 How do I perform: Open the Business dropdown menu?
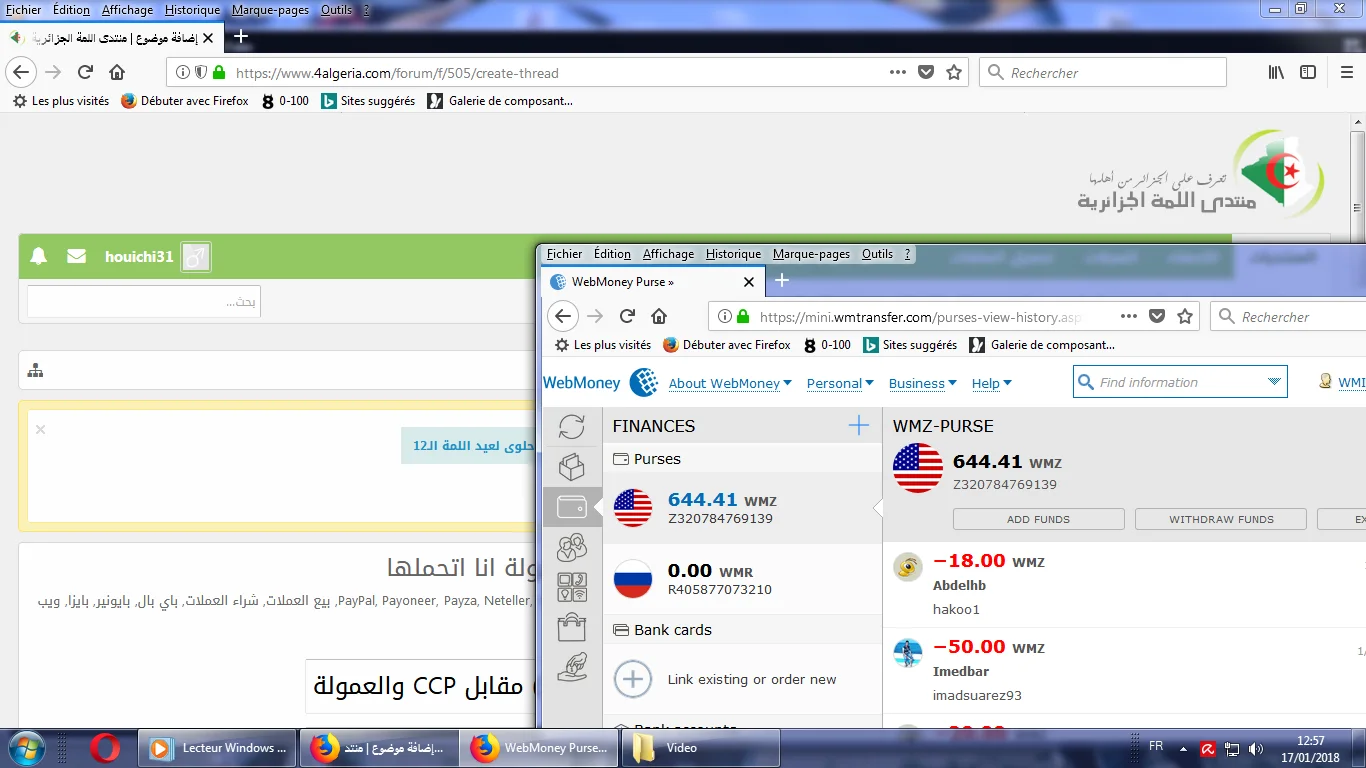tap(922, 383)
